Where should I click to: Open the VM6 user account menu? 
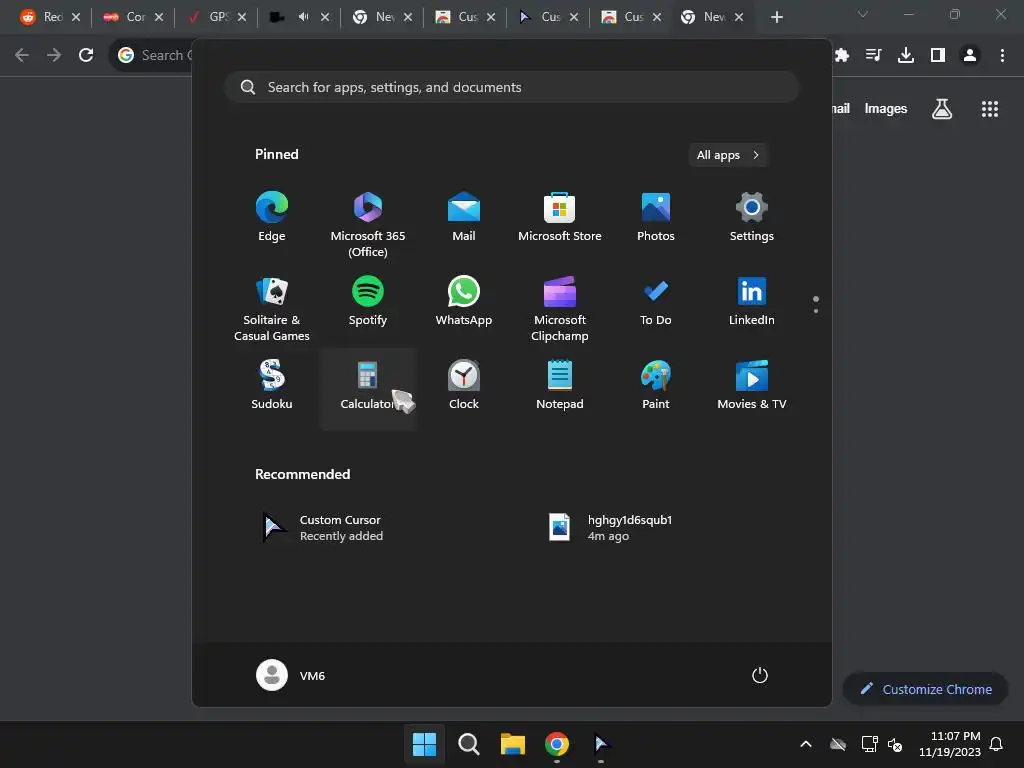point(291,675)
